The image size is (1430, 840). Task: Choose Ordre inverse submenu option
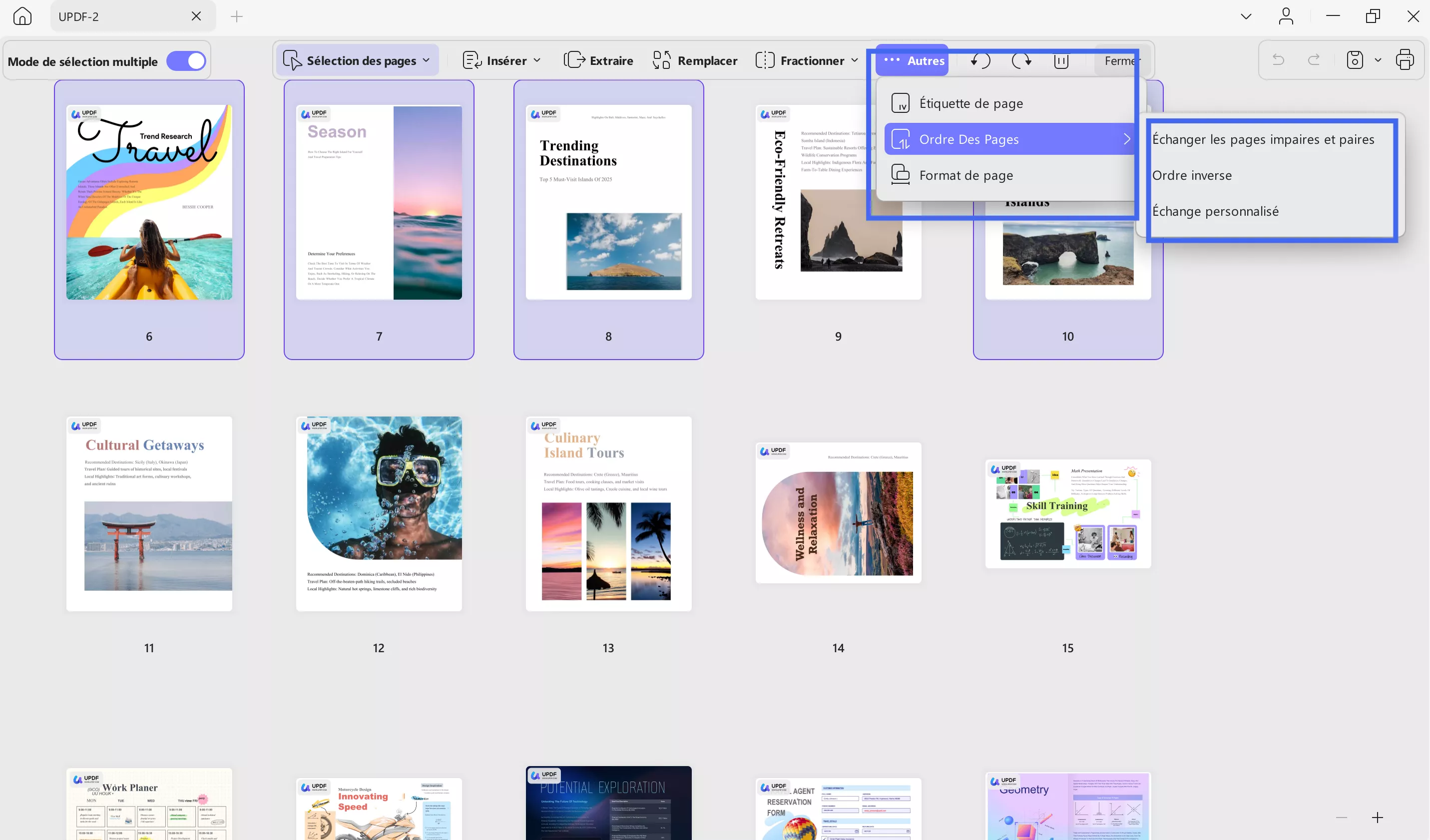point(1192,175)
